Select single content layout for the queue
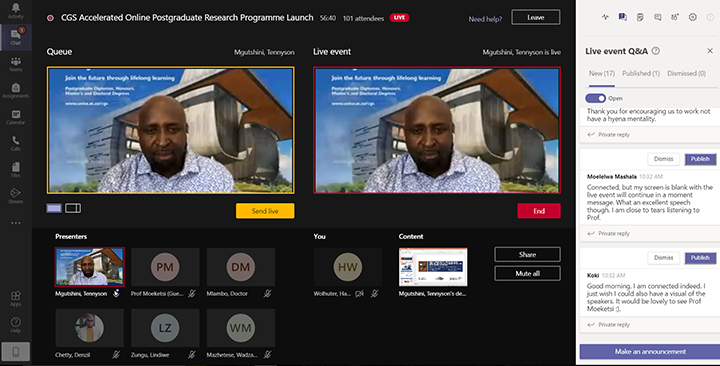Screen dimensions: 720x366 coord(54,208)
